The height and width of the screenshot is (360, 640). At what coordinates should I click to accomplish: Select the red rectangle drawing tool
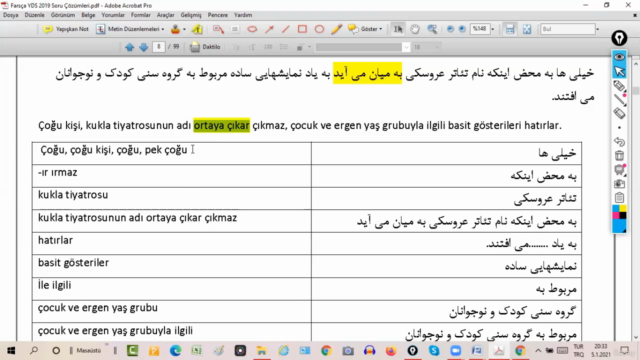302,29
